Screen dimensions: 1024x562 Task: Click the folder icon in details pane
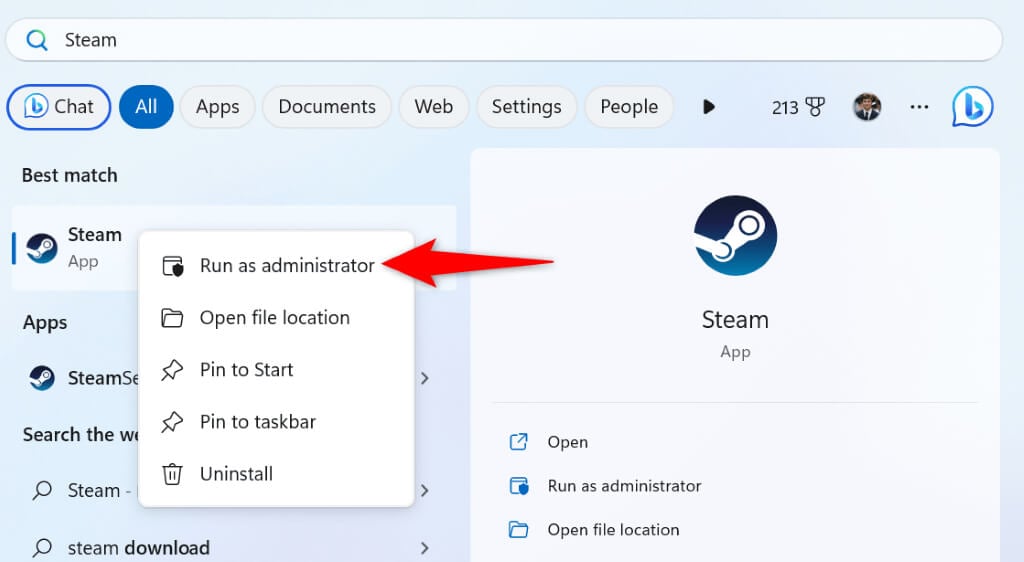[x=519, y=529]
